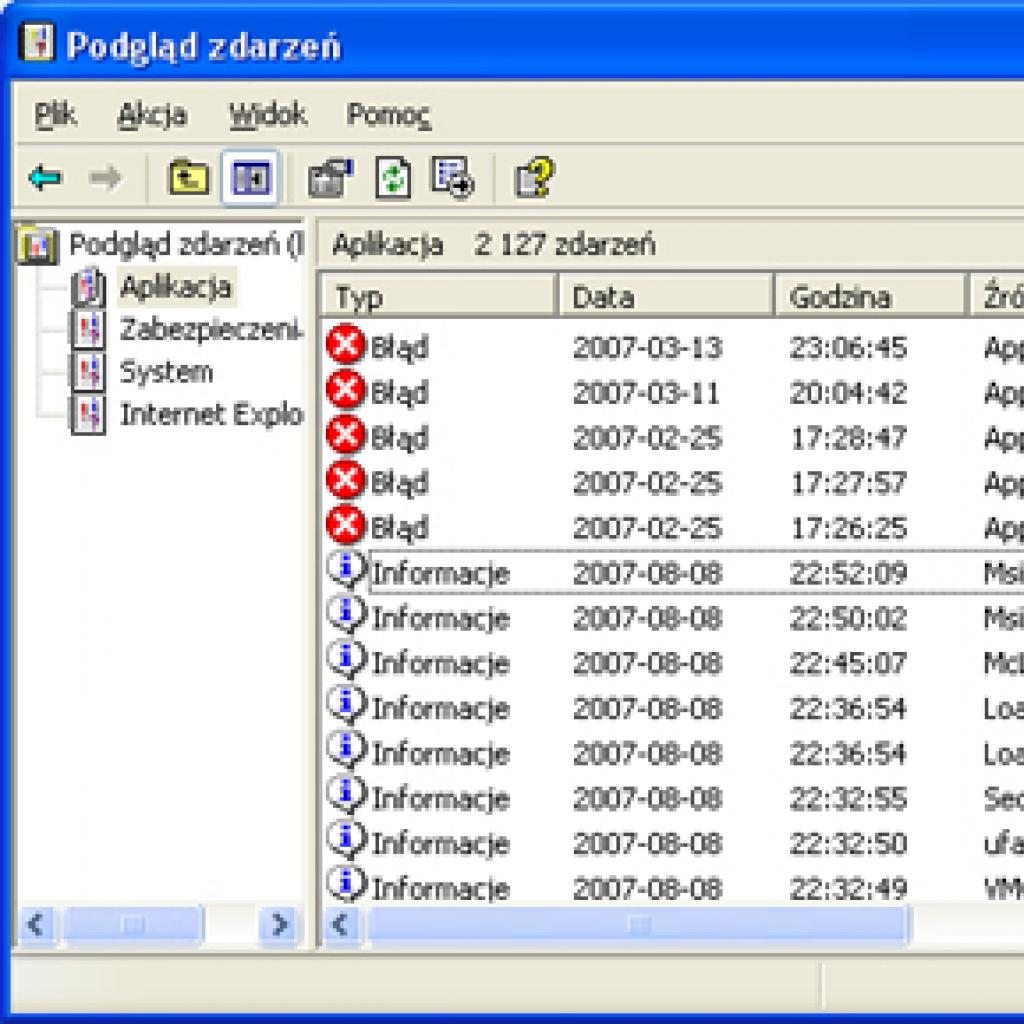Sort events by the Typ column header

pos(438,297)
